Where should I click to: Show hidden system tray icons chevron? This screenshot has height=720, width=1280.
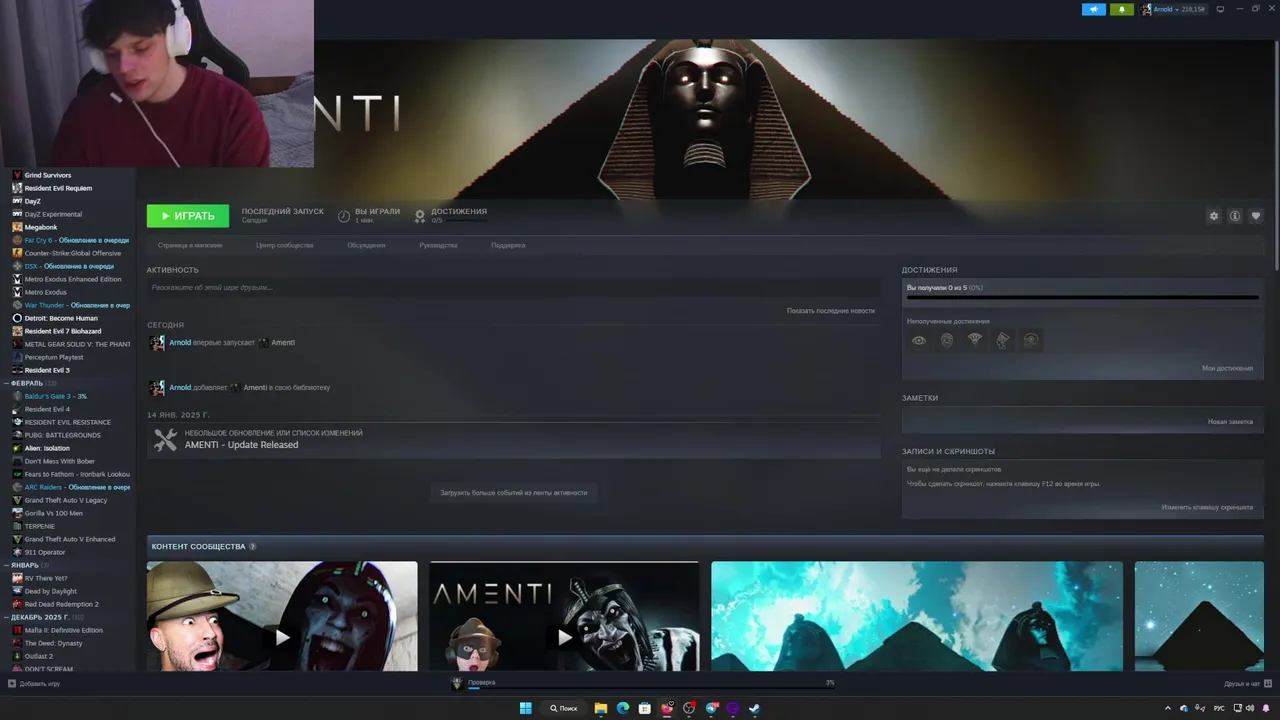[x=1167, y=708]
